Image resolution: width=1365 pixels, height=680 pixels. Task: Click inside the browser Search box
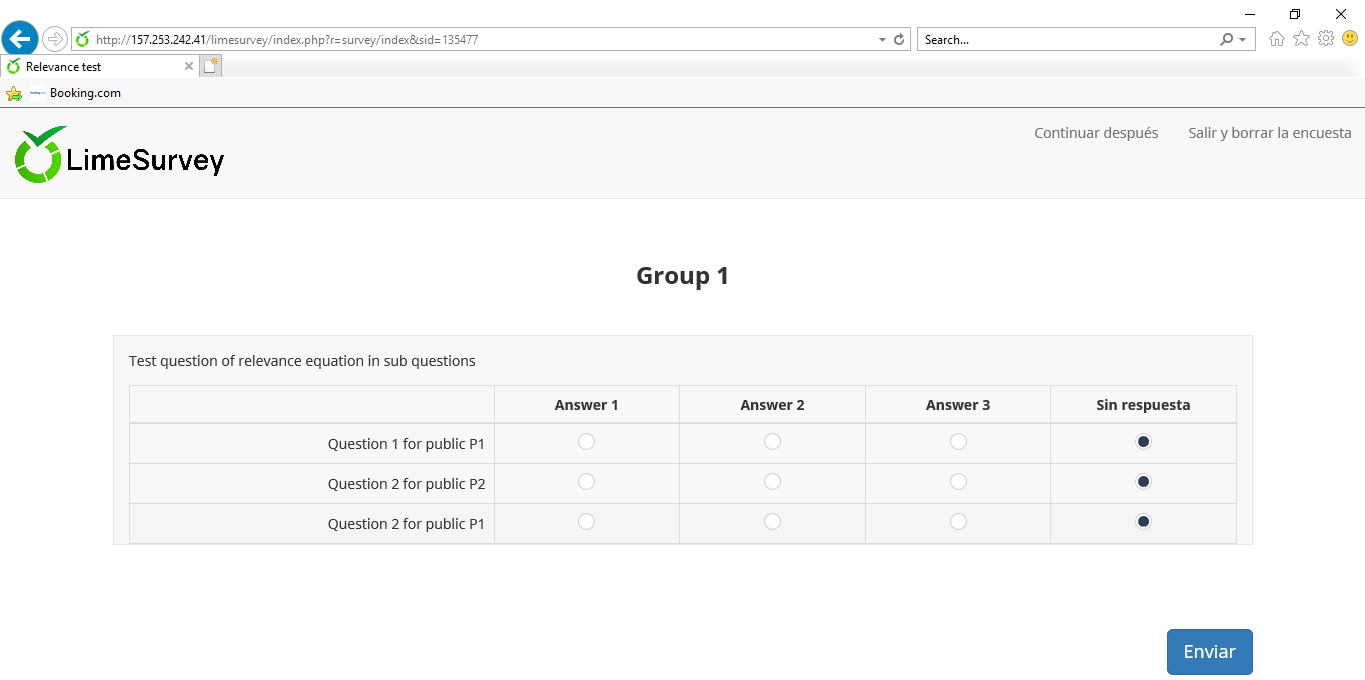[x=1065, y=40]
